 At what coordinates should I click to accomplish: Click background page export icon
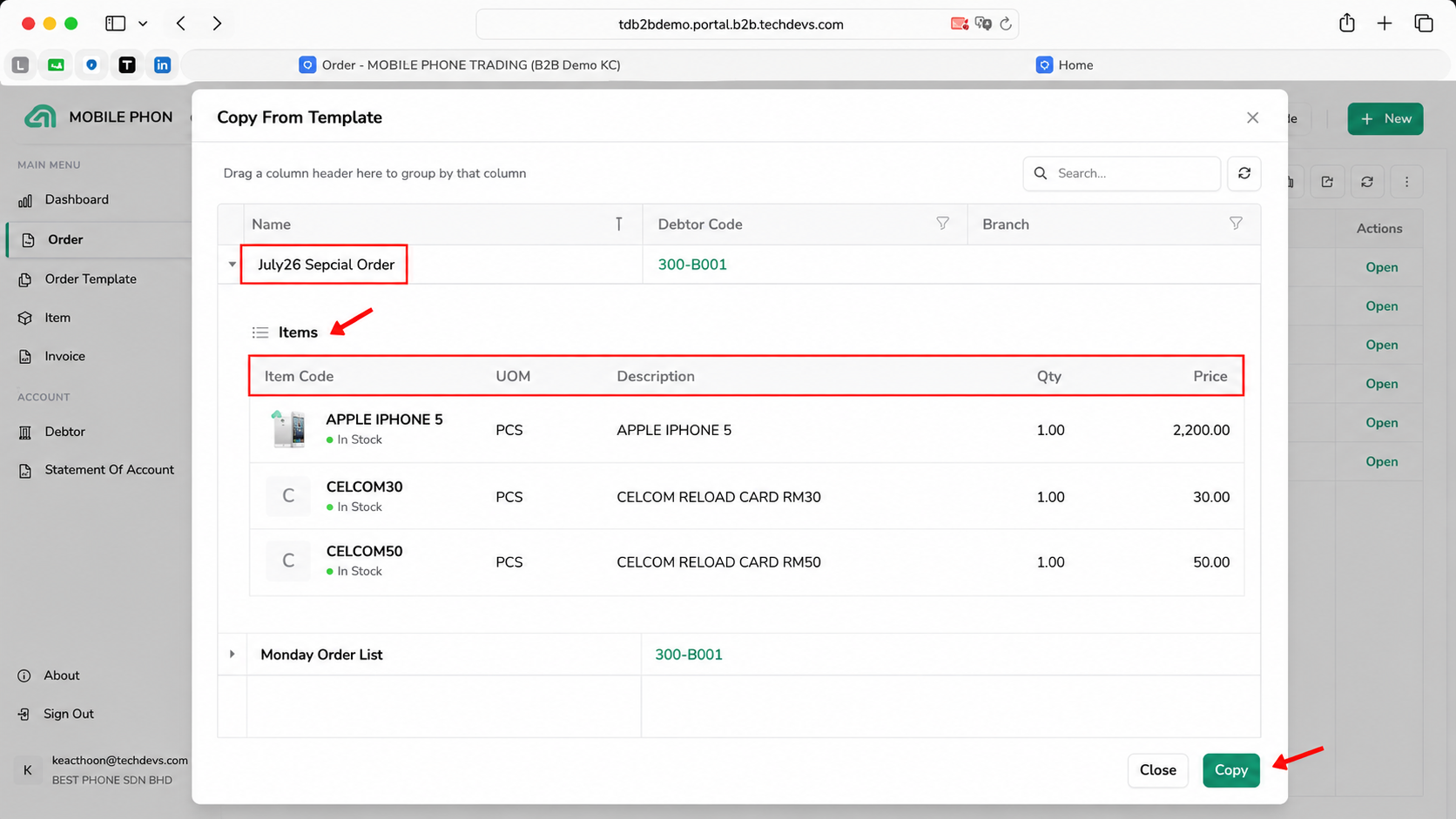click(x=1327, y=182)
